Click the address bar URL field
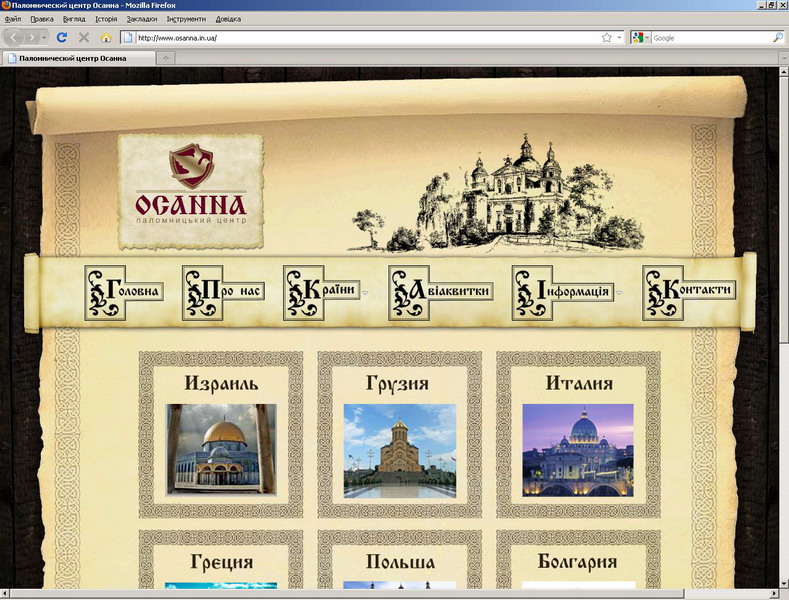 point(360,37)
